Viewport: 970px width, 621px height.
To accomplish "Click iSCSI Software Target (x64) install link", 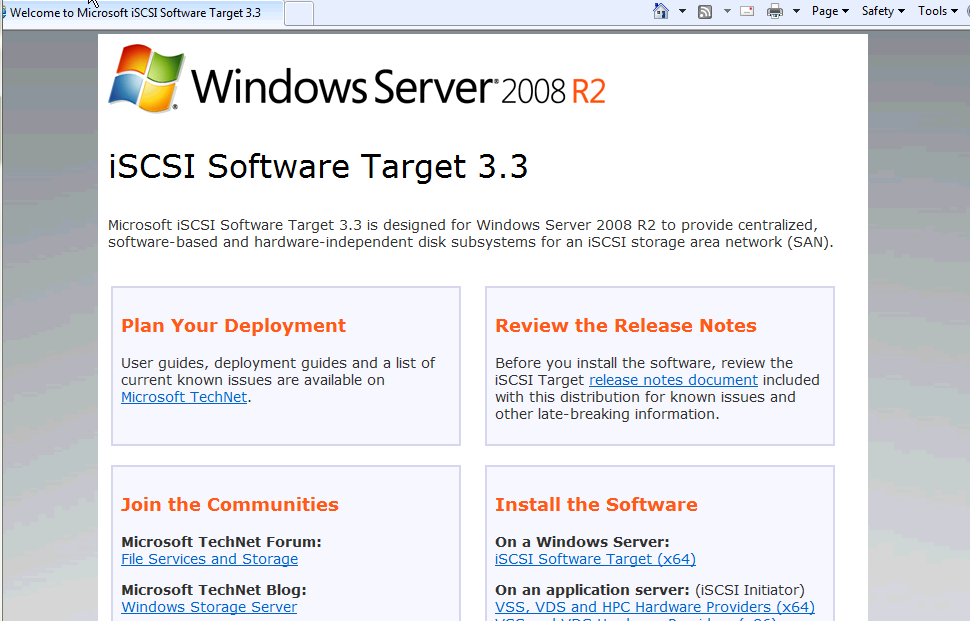I will pyautogui.click(x=595, y=559).
